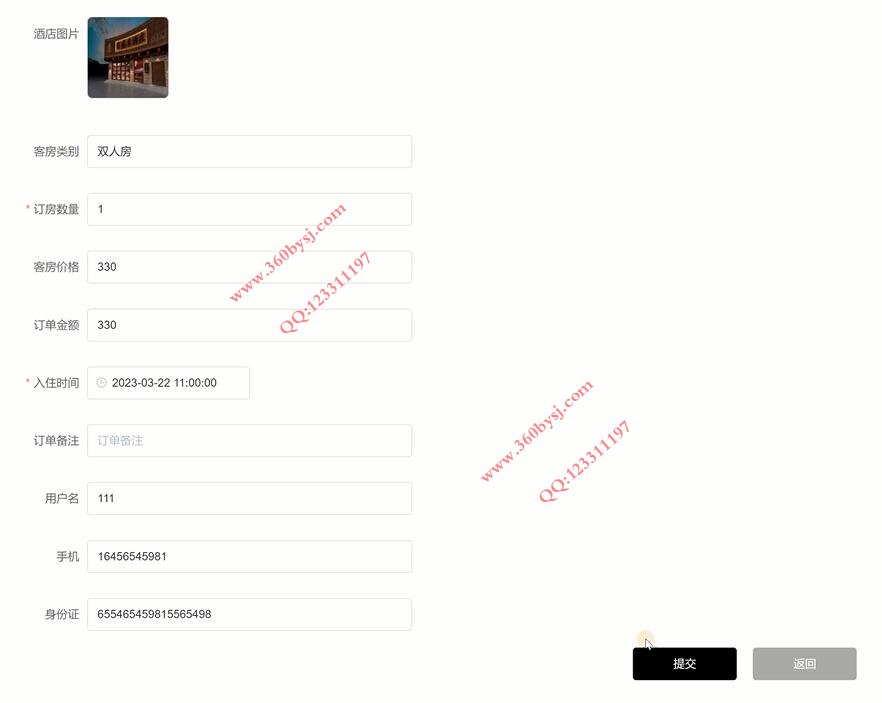
Task: Click the 订单备注 label text
Action: point(56,440)
